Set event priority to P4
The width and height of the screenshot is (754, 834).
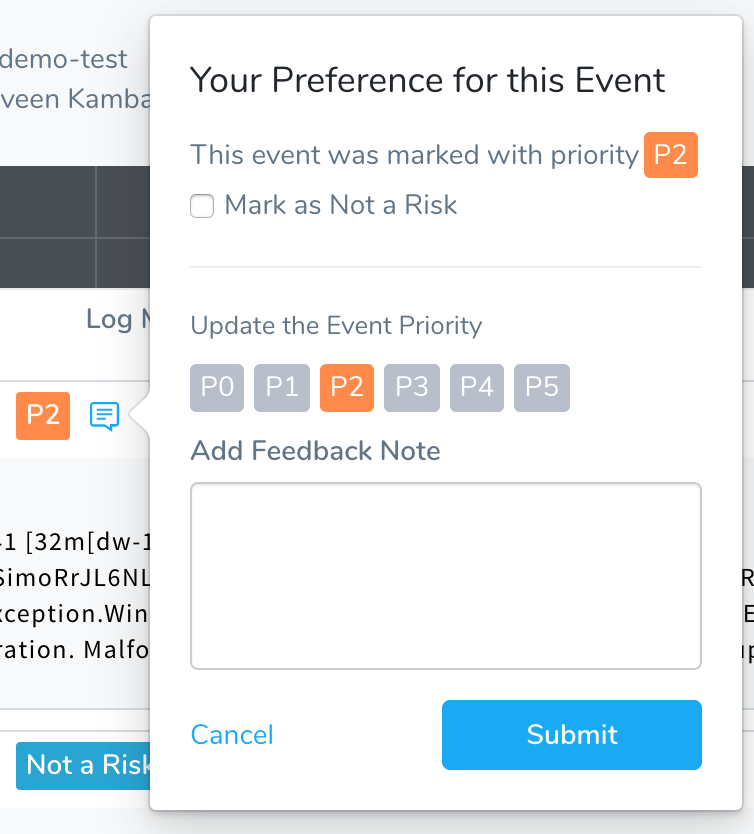pyautogui.click(x=477, y=388)
